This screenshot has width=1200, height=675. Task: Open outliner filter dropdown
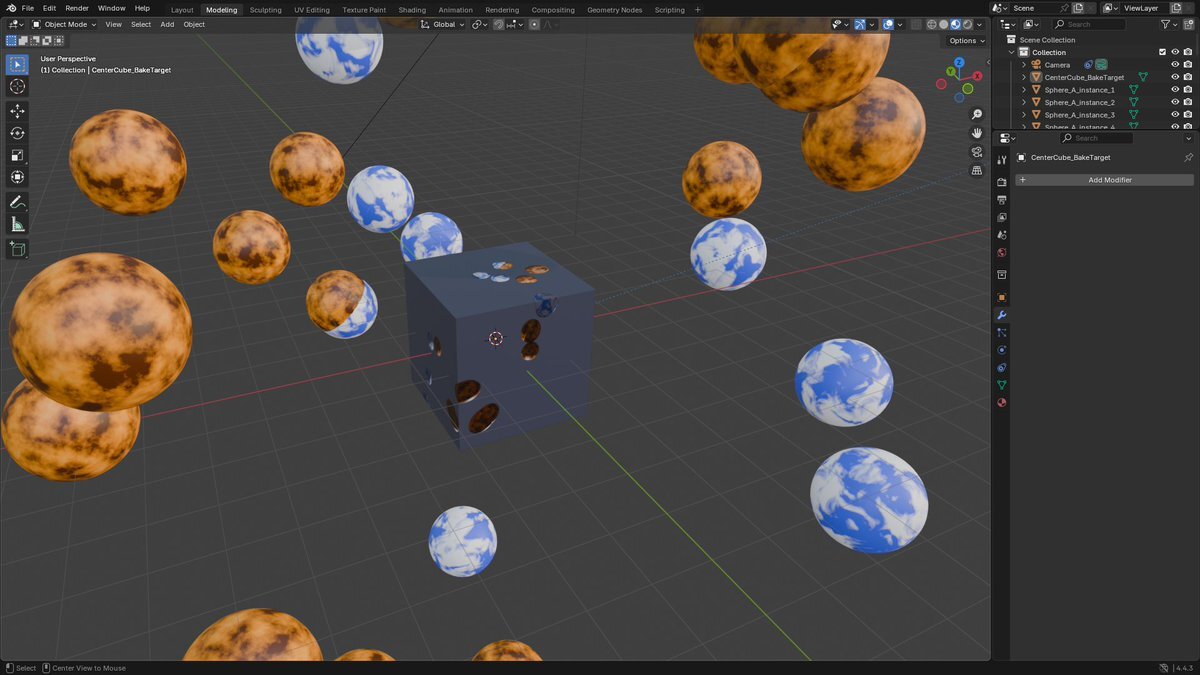(x=1169, y=24)
